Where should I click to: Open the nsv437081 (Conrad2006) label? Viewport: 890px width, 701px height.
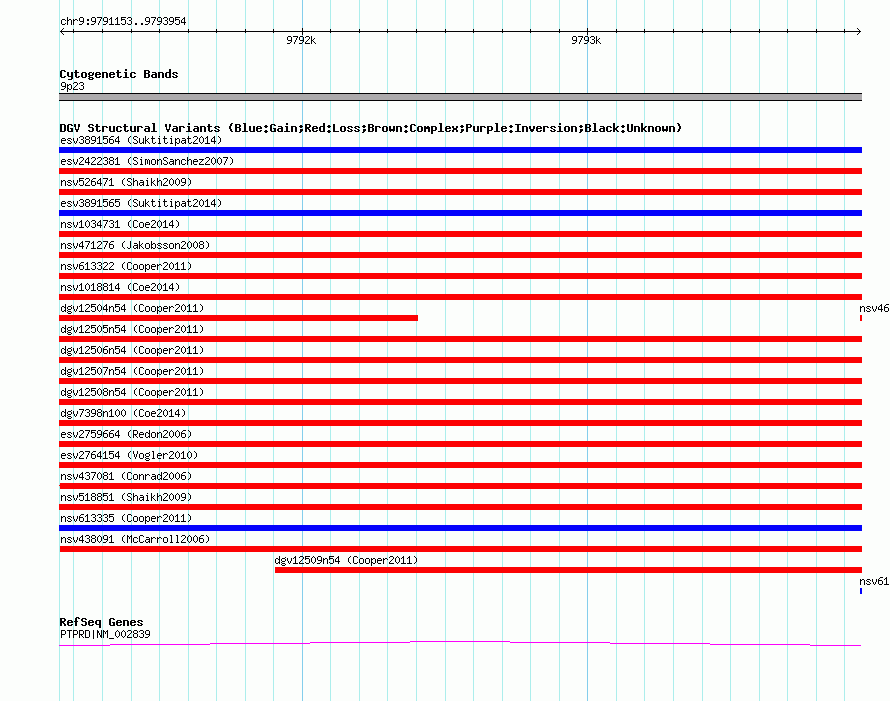[126, 476]
